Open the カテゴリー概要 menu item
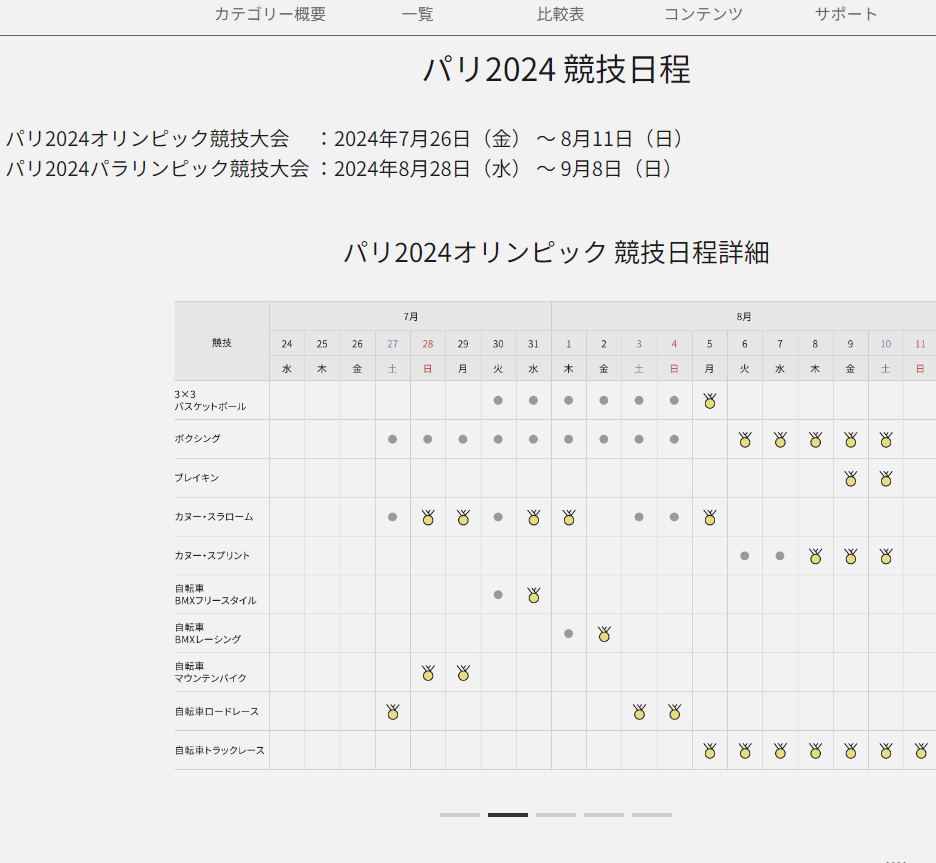Viewport: 936px width, 863px height. click(270, 14)
